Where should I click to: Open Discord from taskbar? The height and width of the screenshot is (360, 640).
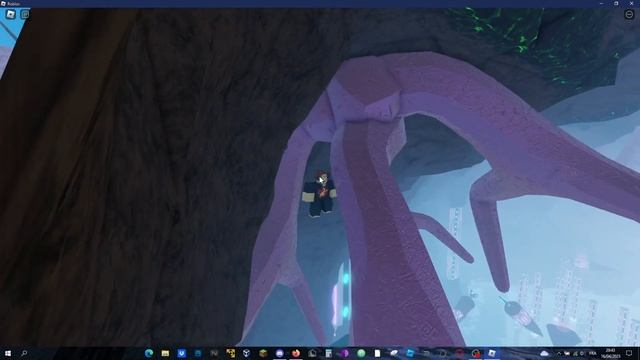(x=280, y=353)
